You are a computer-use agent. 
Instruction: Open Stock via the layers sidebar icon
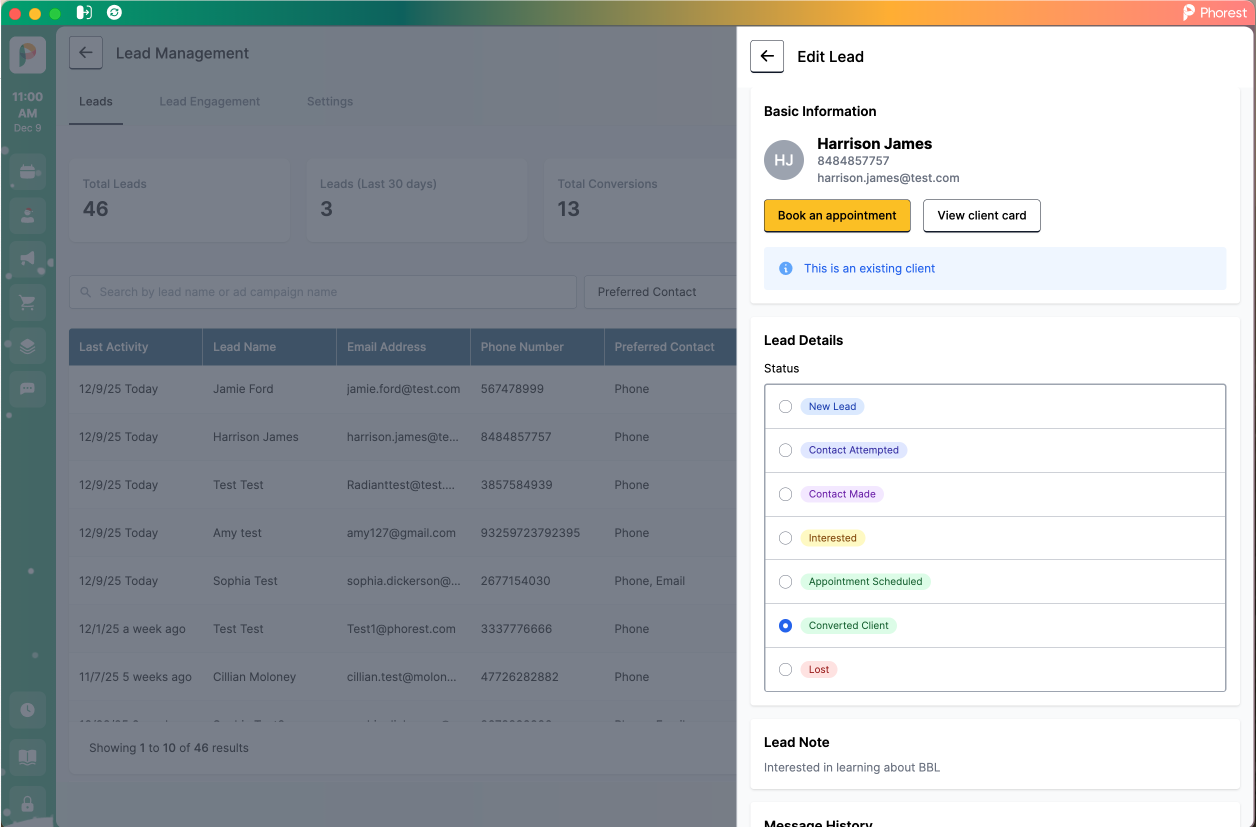pos(27,345)
